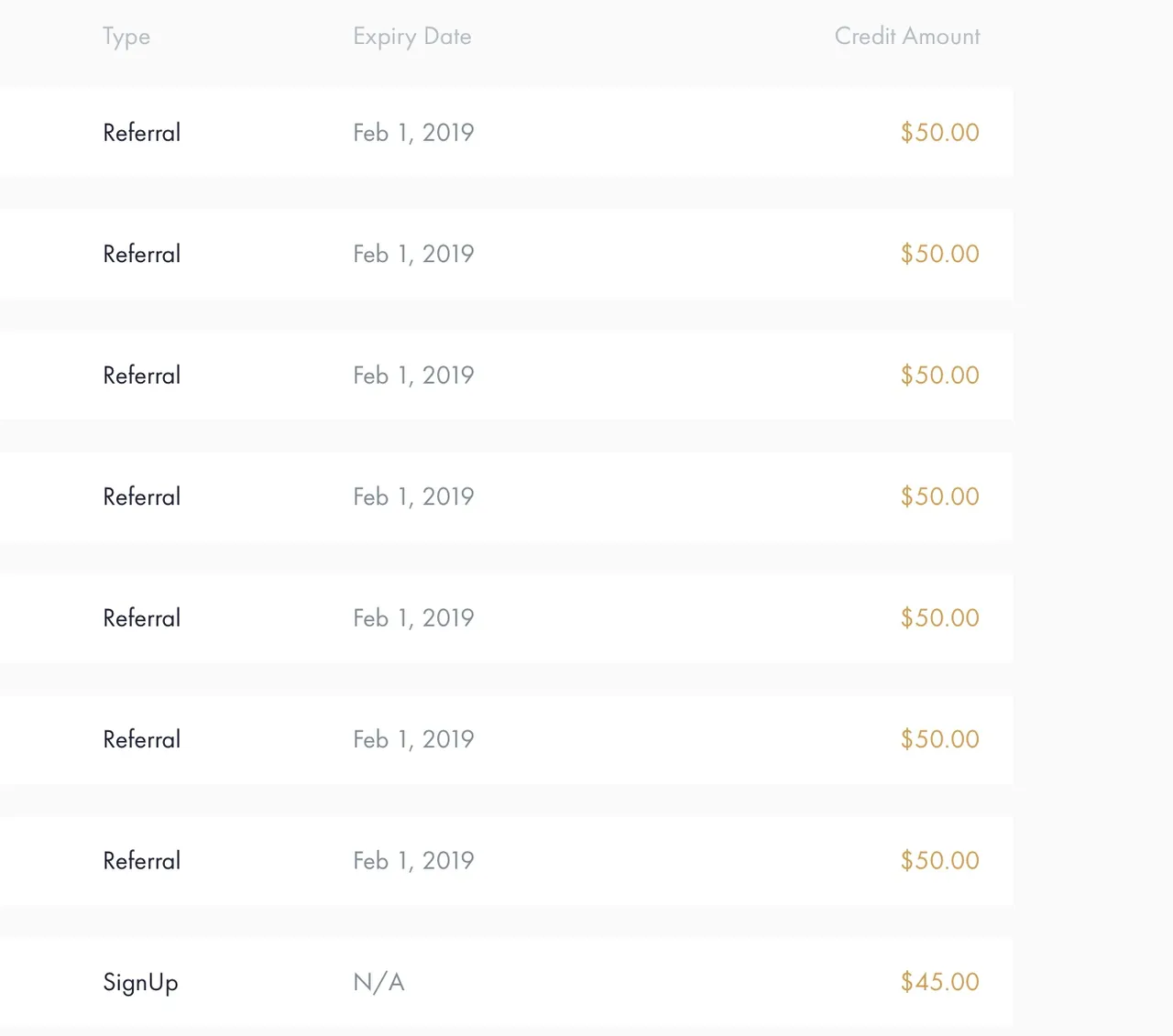Screen dimensions: 1173x1036
Task: Click the second row's $50.00 credit amount
Action: point(940,254)
